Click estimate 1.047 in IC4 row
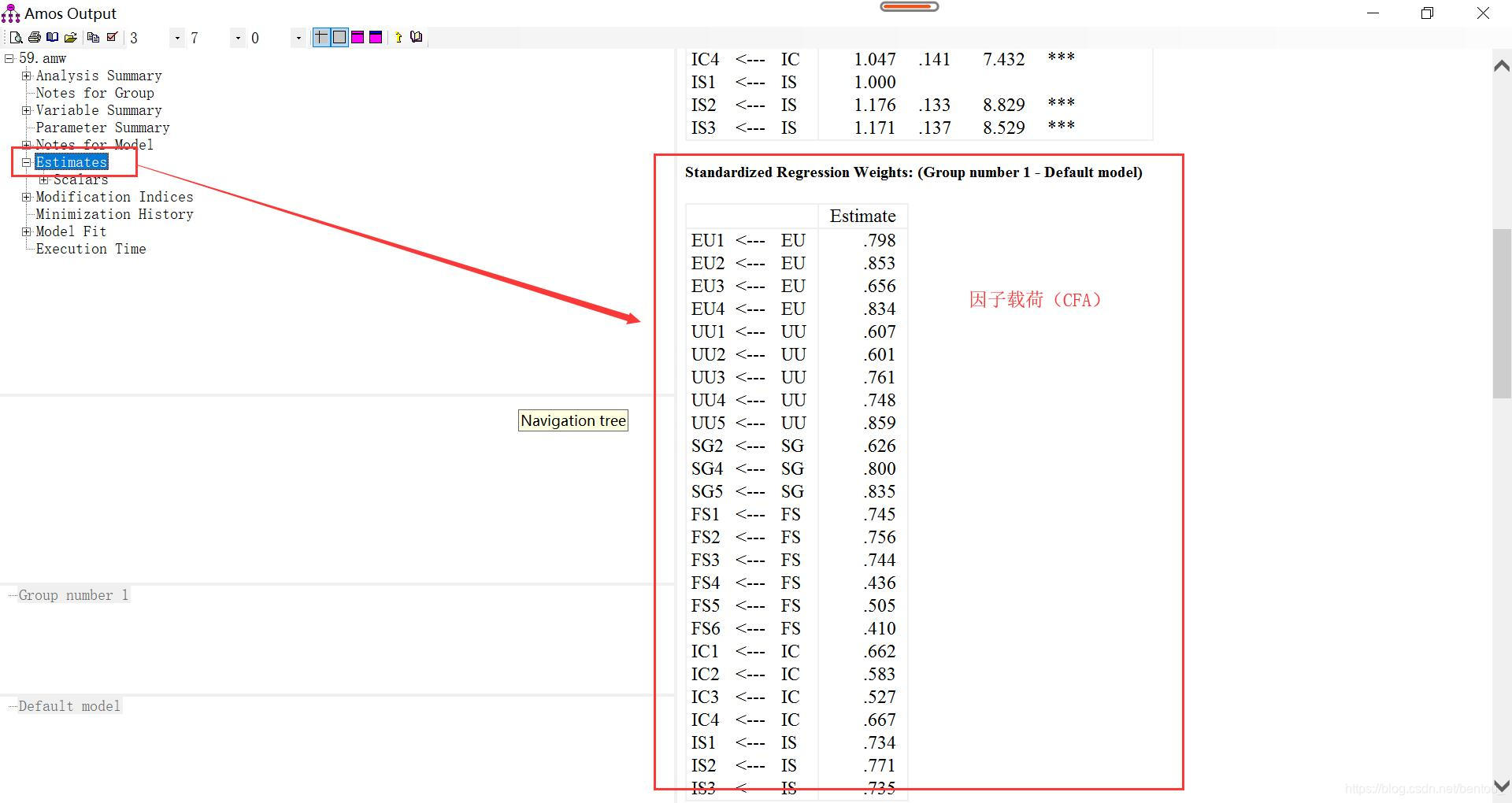The image size is (1512, 803). tap(875, 59)
